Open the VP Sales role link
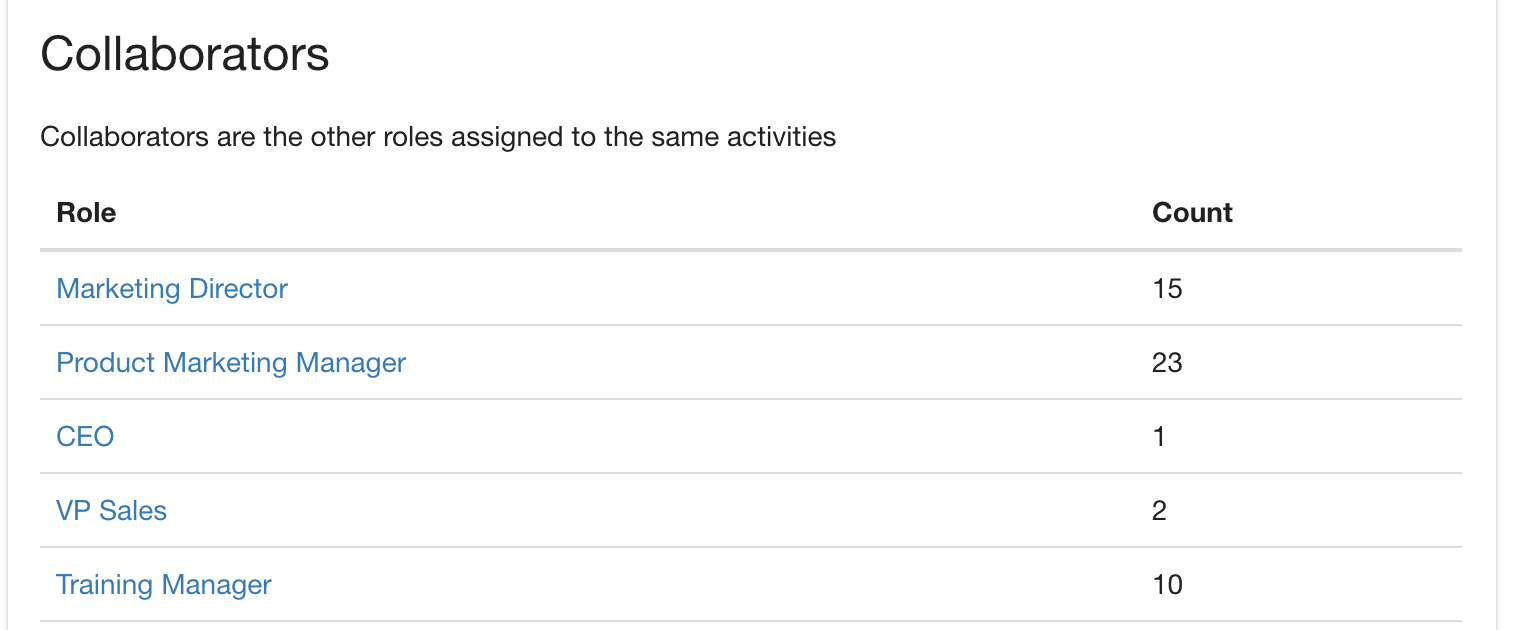 [x=111, y=511]
